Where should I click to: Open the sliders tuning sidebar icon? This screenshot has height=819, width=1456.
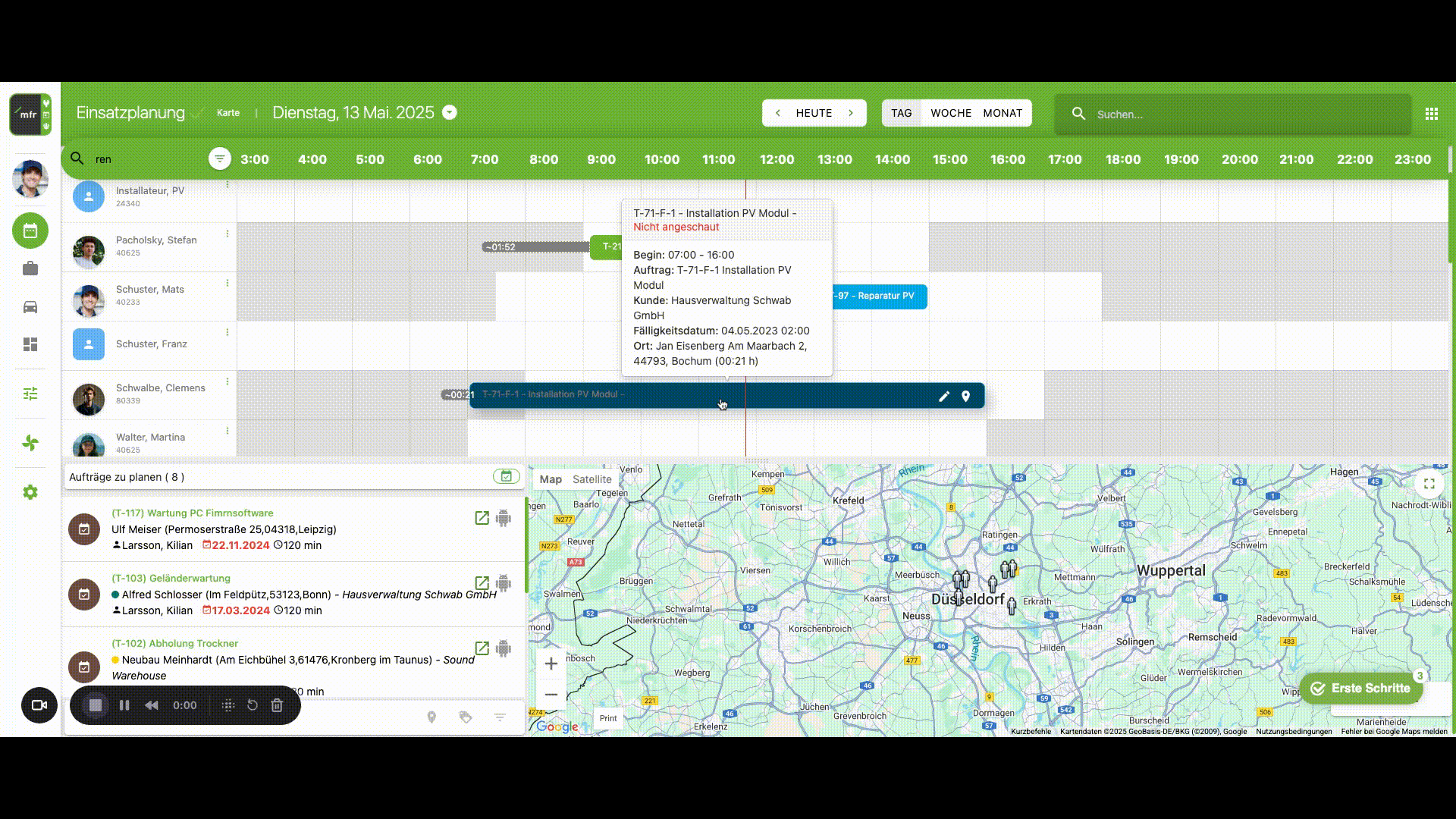click(x=30, y=394)
